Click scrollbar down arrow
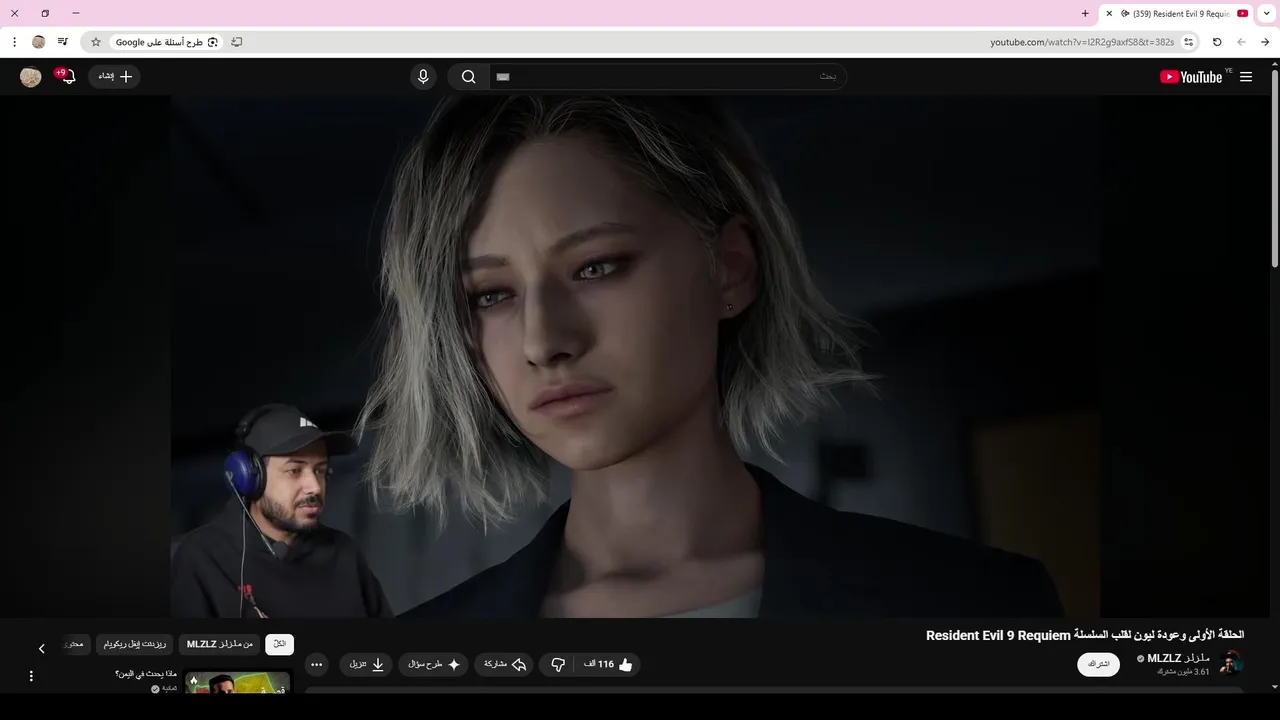The height and width of the screenshot is (720, 1280). (x=1275, y=687)
